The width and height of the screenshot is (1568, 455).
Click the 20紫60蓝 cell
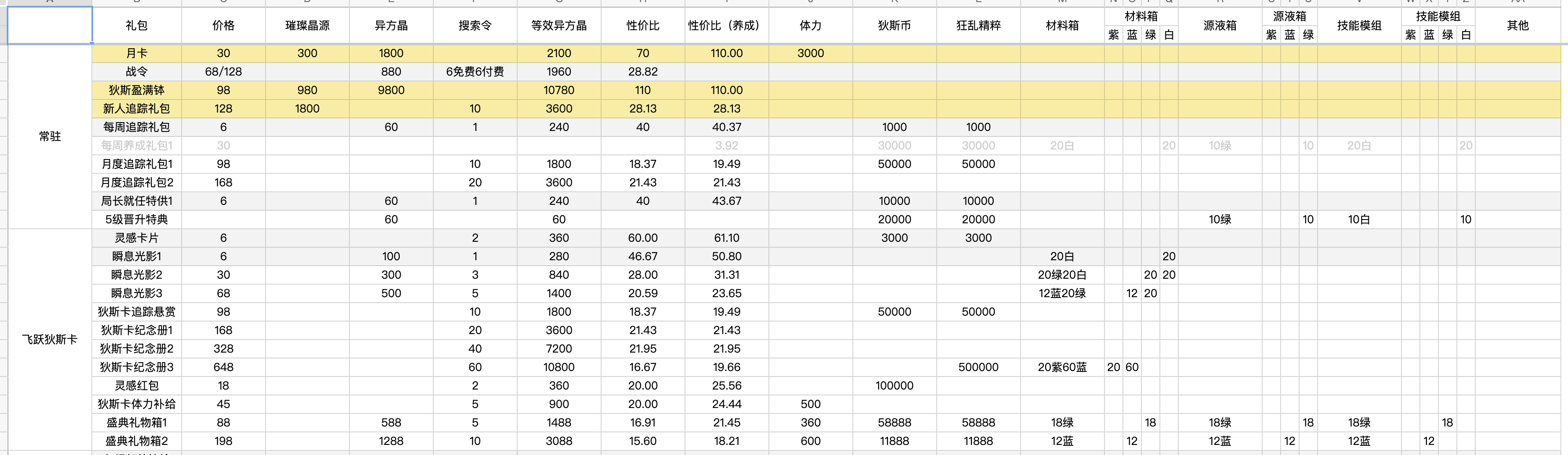click(1062, 367)
